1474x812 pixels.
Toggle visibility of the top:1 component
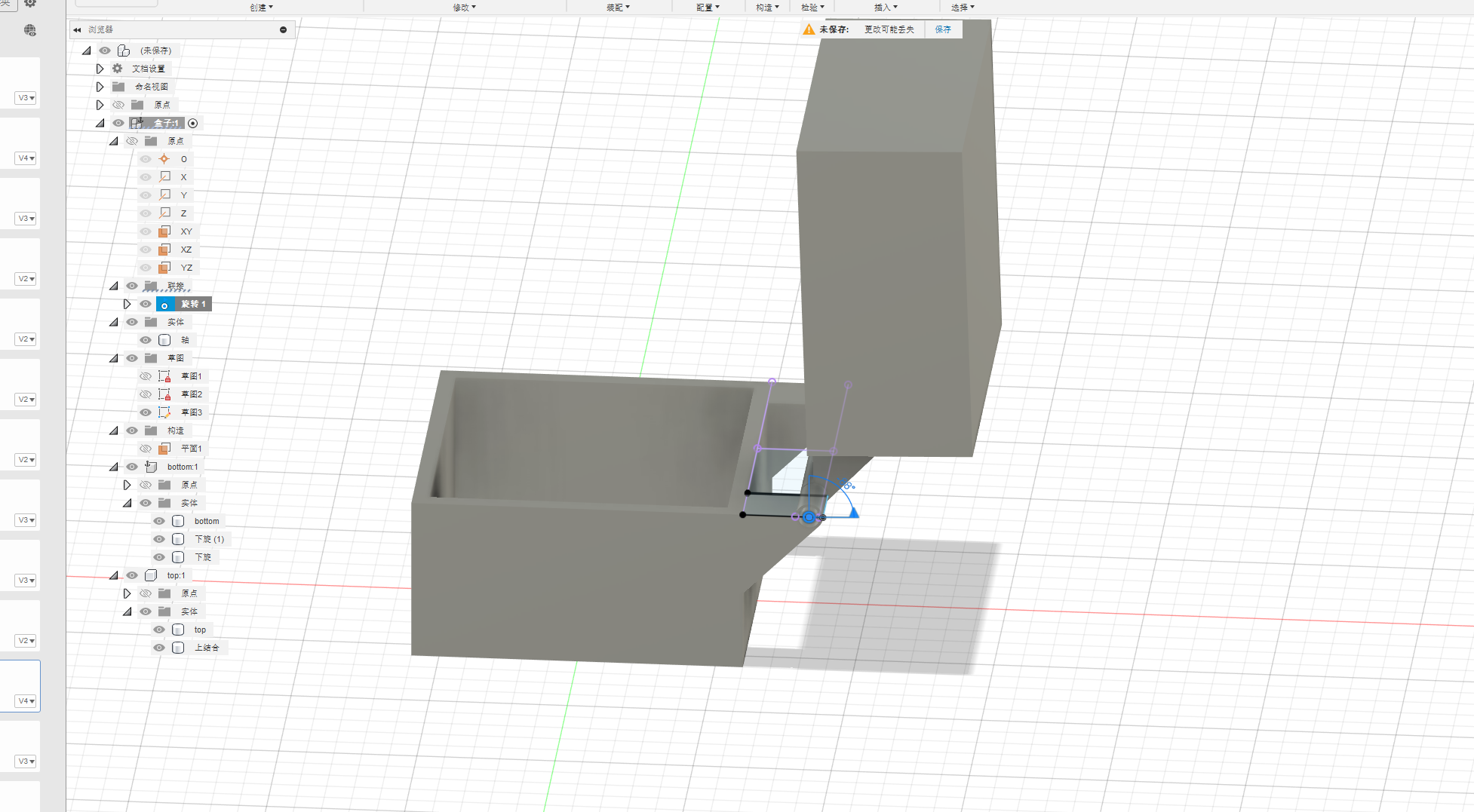coord(132,575)
